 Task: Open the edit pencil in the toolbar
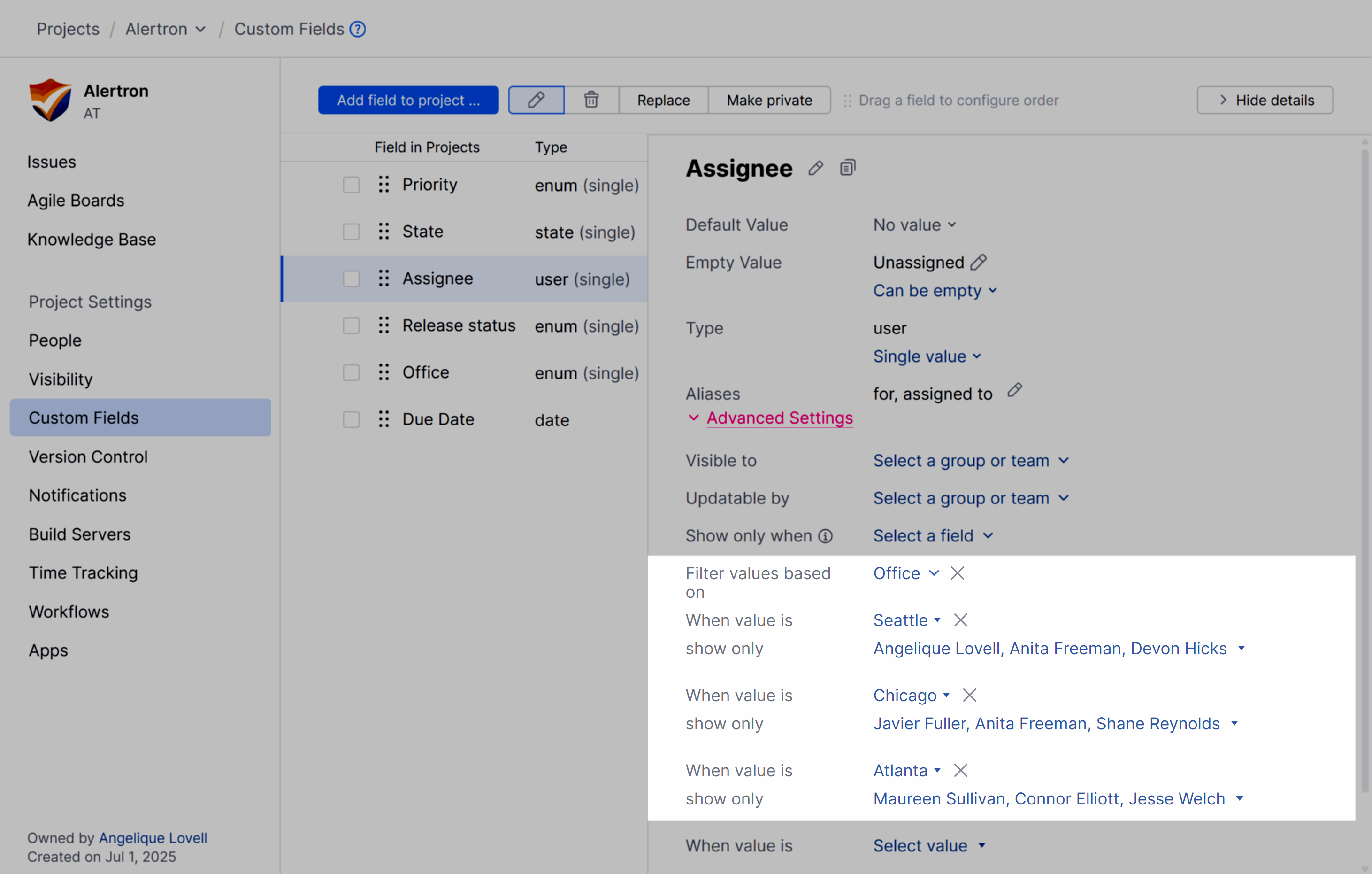tap(536, 100)
